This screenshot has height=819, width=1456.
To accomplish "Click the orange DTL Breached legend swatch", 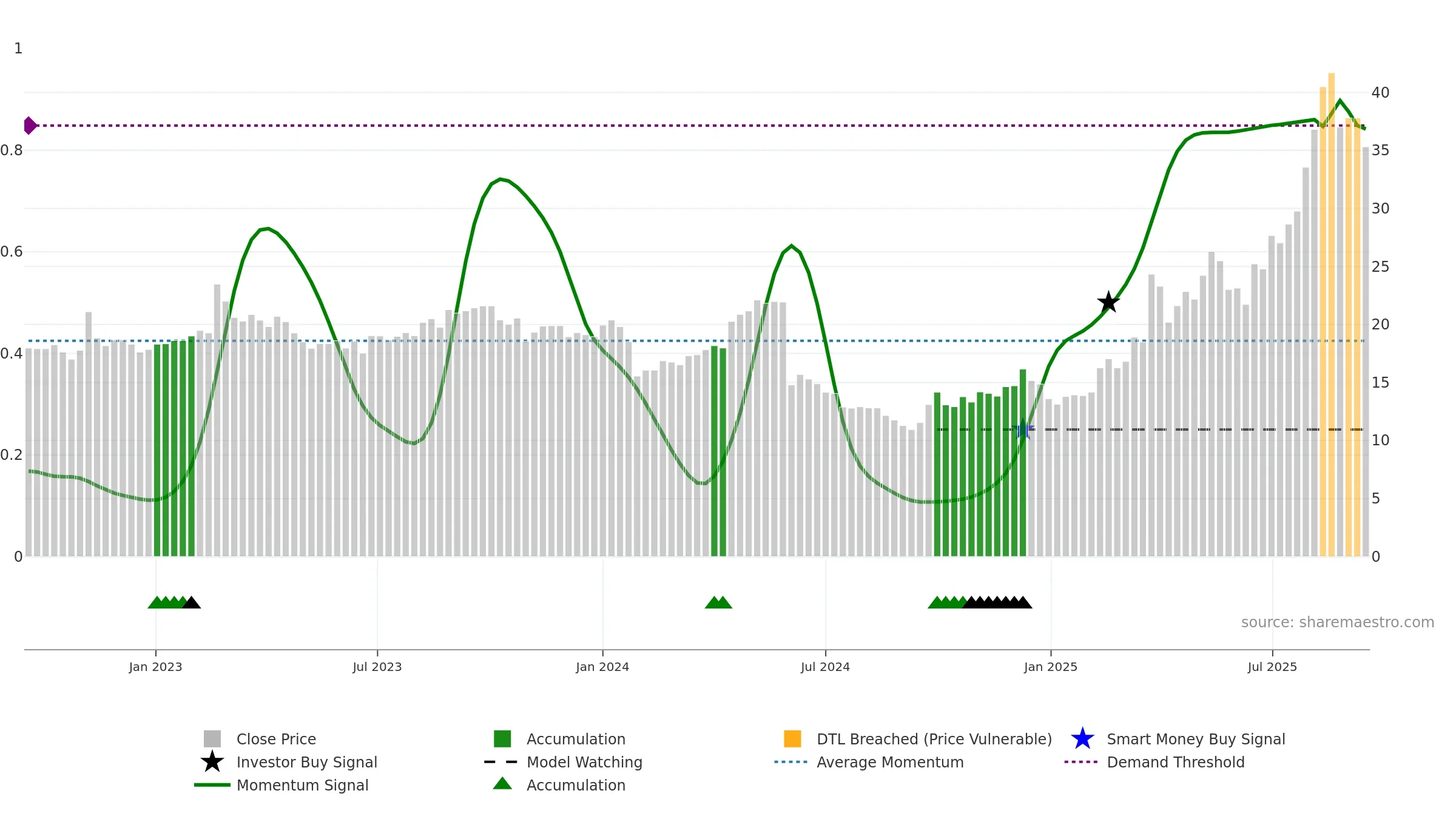I will coord(792,738).
